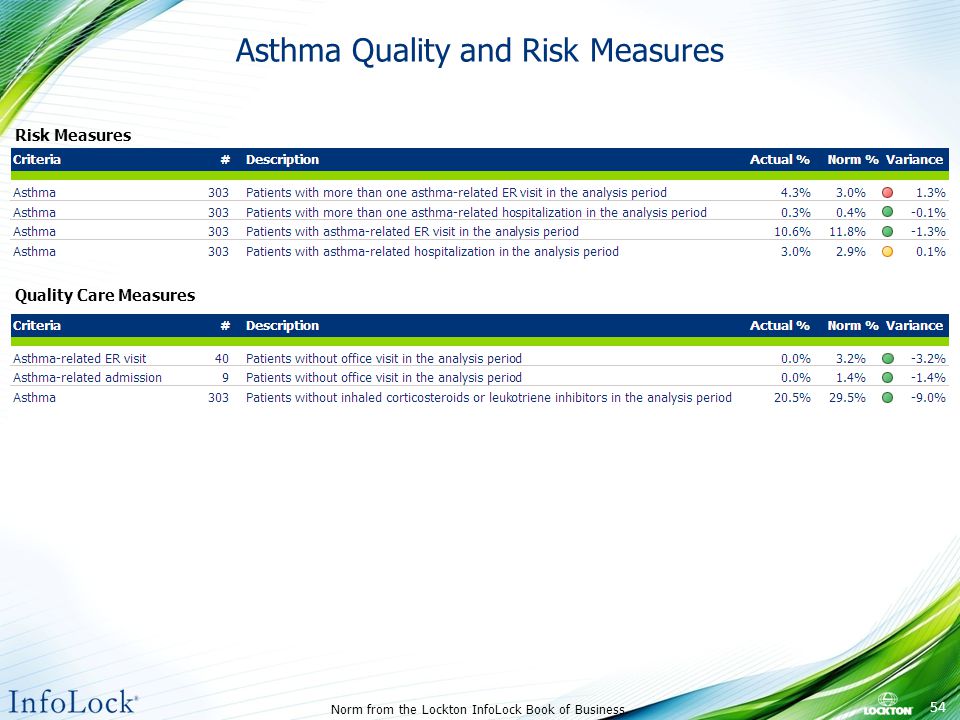This screenshot has width=960, height=720.
Task: Click Actual % header in Quality Care table
Action: click(779, 326)
